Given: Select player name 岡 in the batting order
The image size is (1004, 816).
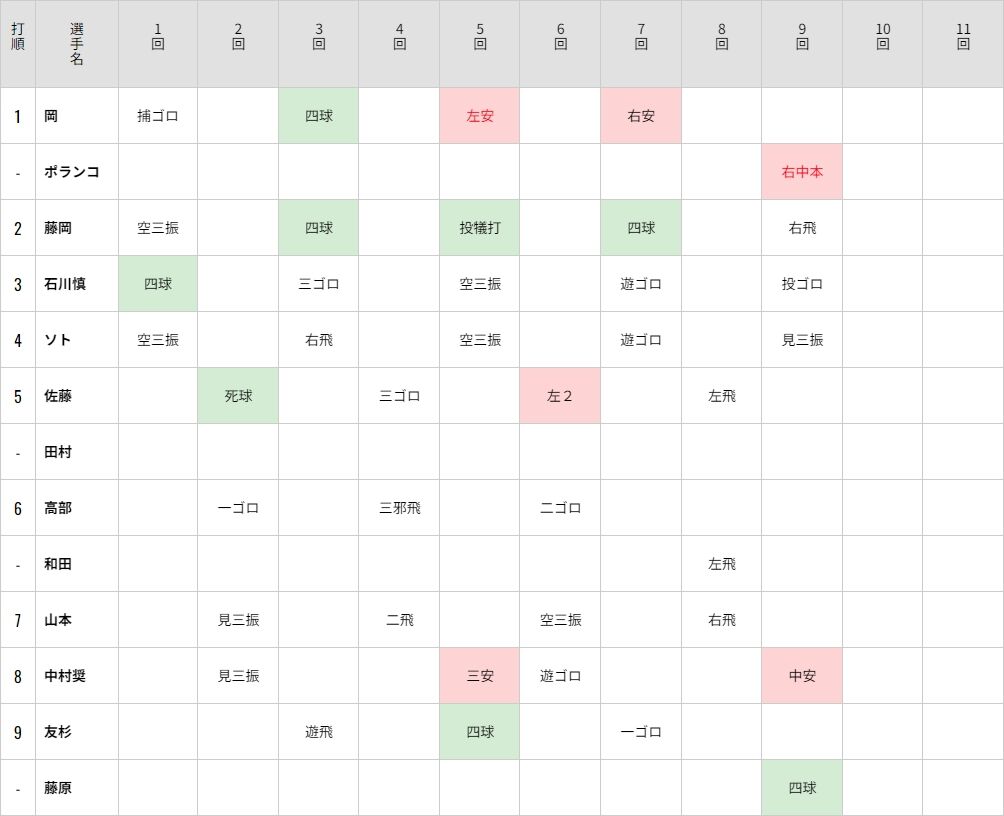Looking at the screenshot, I should 51,116.
